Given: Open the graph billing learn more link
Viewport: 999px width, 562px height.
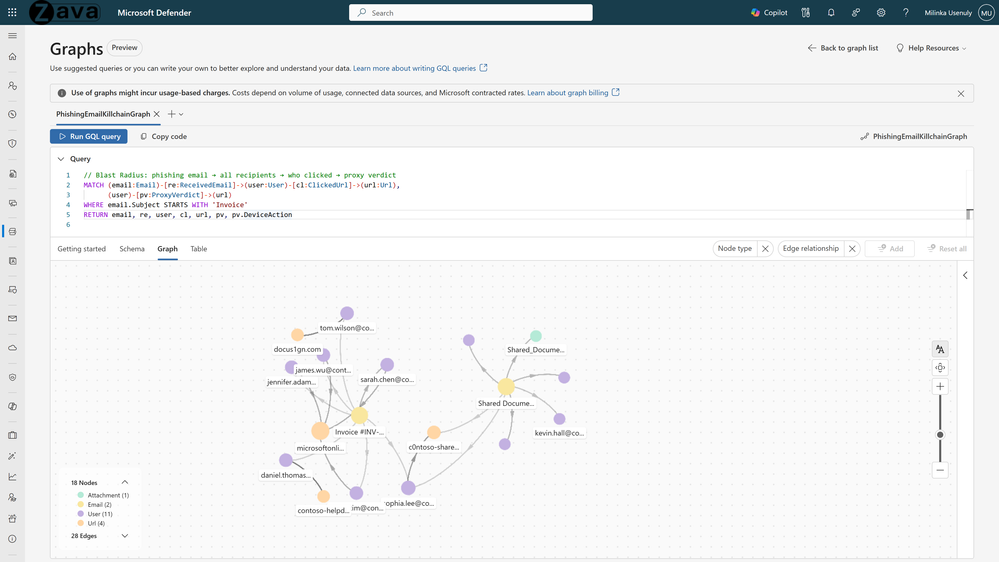Looking at the screenshot, I should coord(572,93).
